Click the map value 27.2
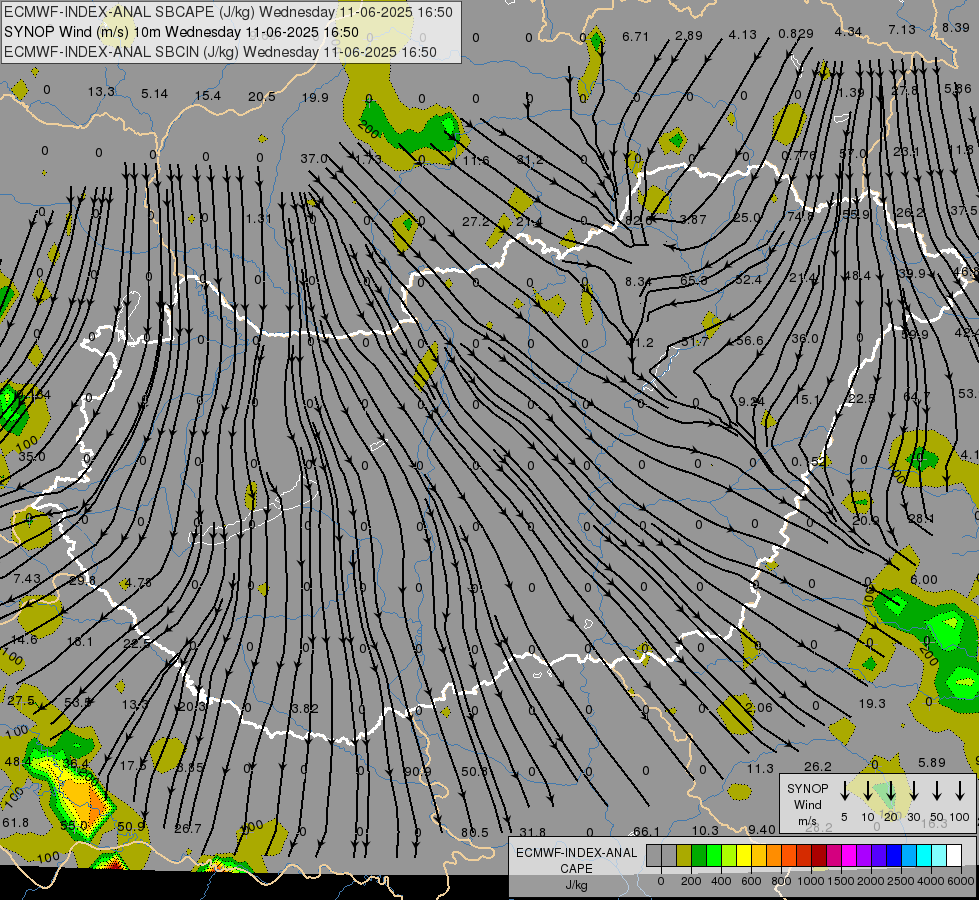Viewport: 979px width, 900px height. (476, 221)
